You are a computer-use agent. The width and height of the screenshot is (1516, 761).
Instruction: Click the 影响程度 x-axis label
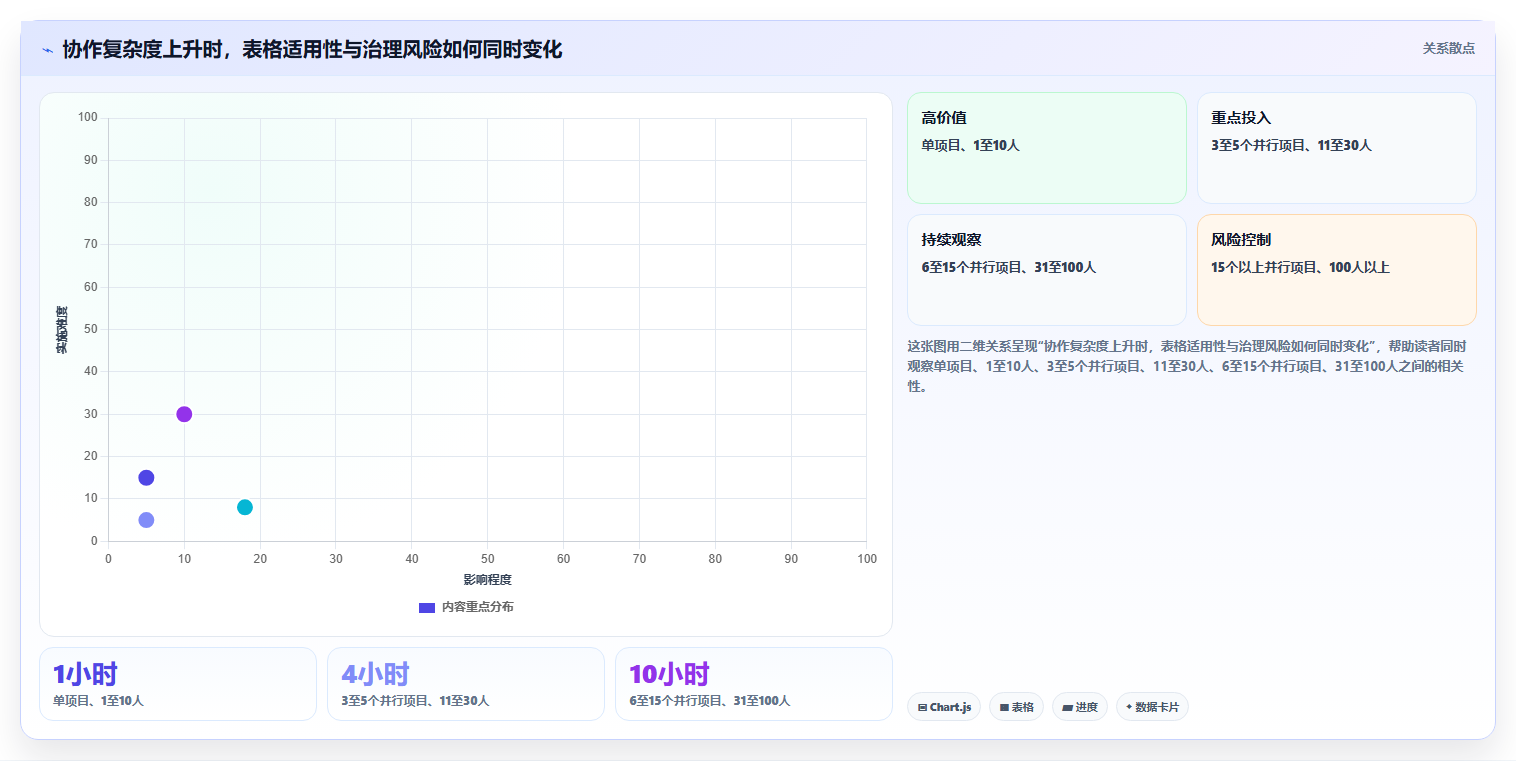tap(487, 580)
